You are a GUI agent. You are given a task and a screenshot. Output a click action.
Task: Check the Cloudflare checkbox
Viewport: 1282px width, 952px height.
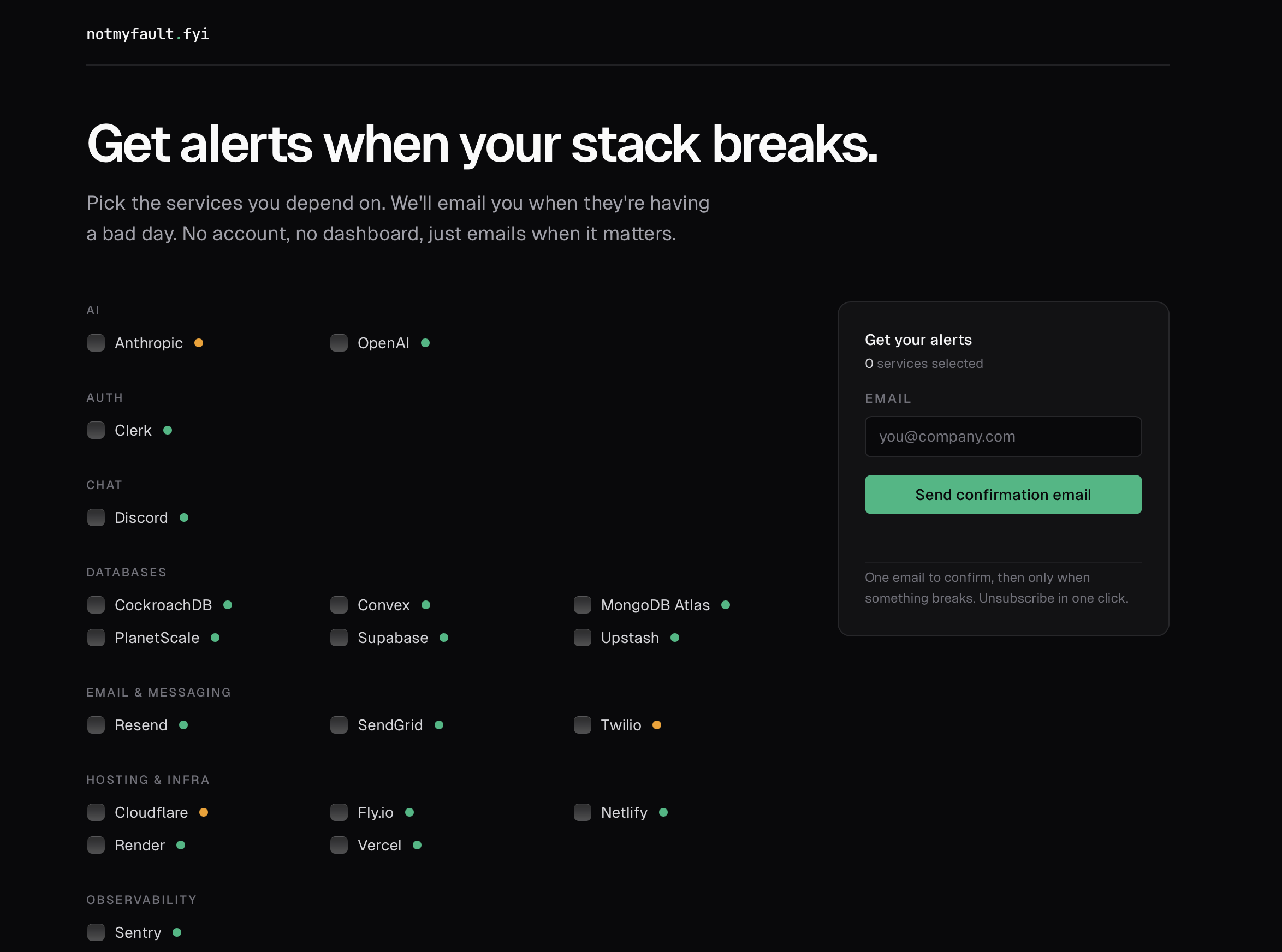coord(96,813)
